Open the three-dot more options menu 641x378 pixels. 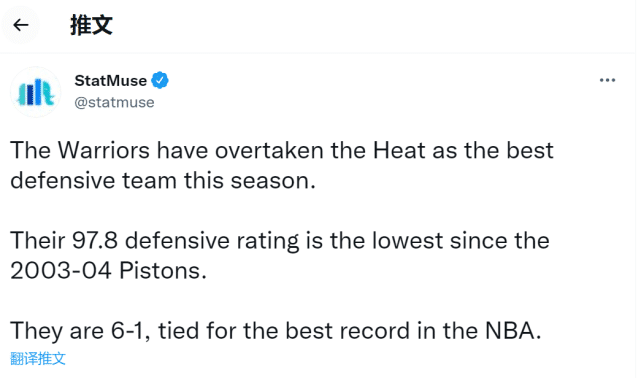click(x=607, y=80)
